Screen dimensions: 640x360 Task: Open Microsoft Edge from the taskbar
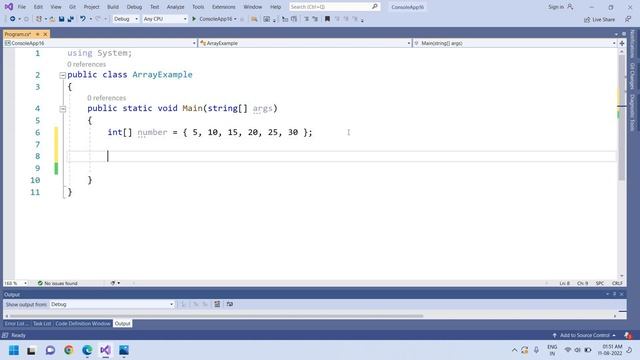pos(87,350)
